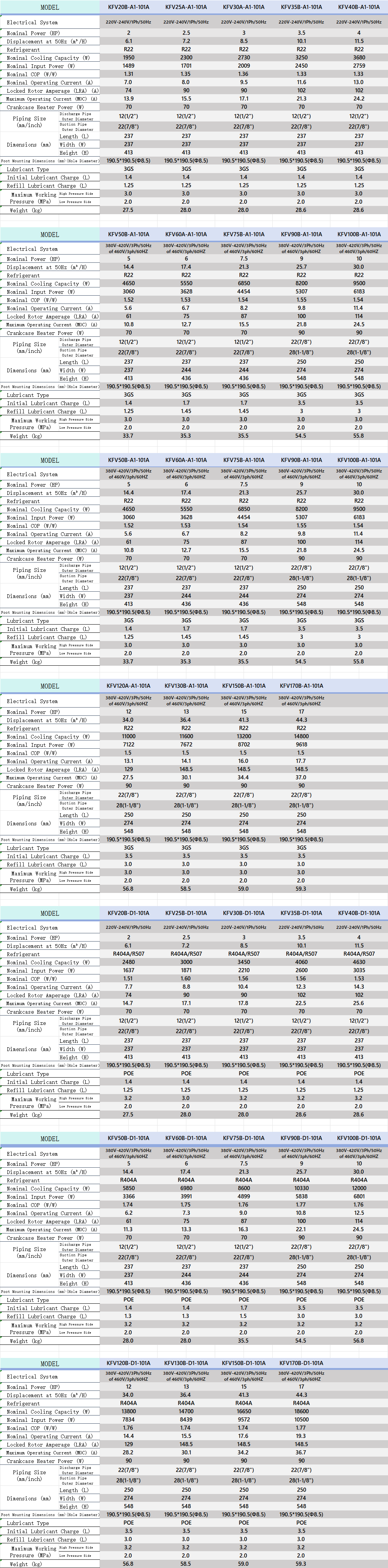Click the KFV20B-A1-101A model header cell
Viewport: 388px width, 1568px height.
(128, 7)
